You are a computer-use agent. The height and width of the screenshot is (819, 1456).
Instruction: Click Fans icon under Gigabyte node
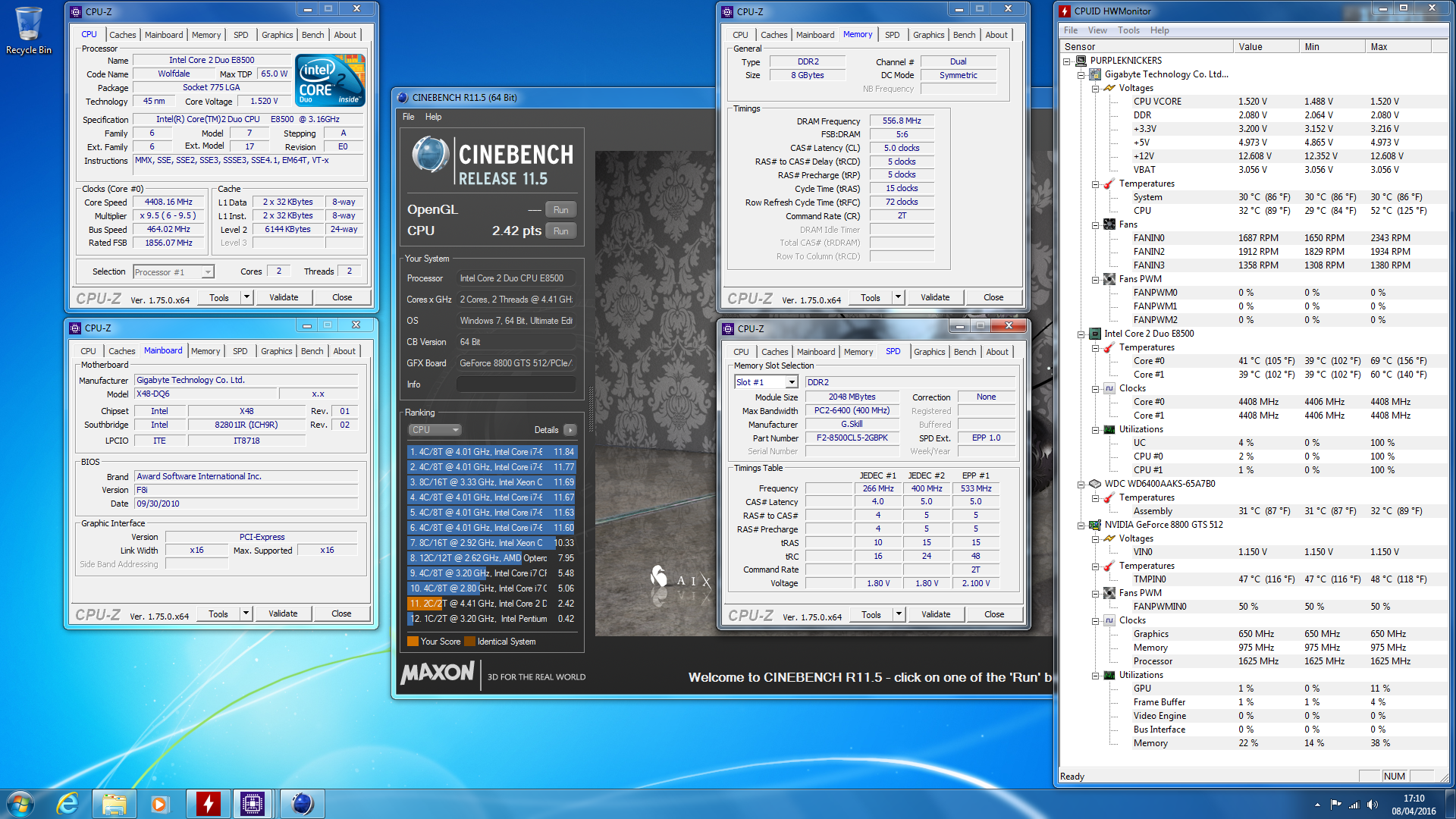[x=1109, y=224]
